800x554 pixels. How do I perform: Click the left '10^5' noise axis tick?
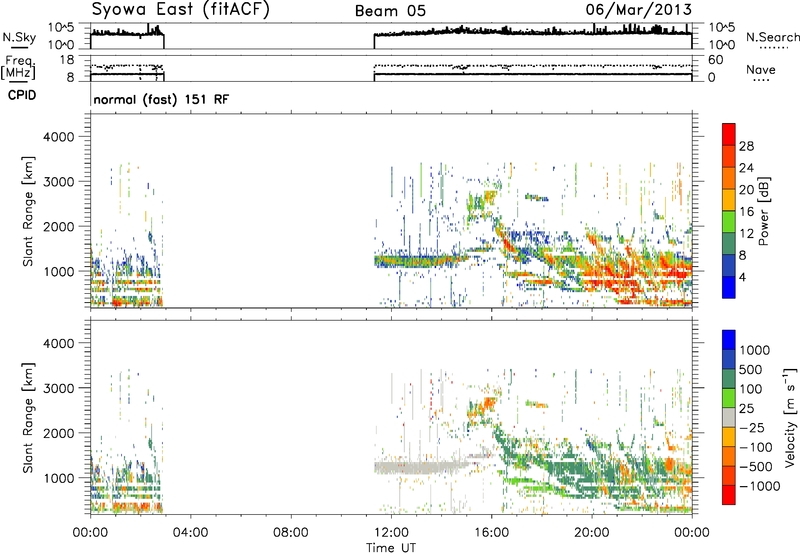pos(61,27)
